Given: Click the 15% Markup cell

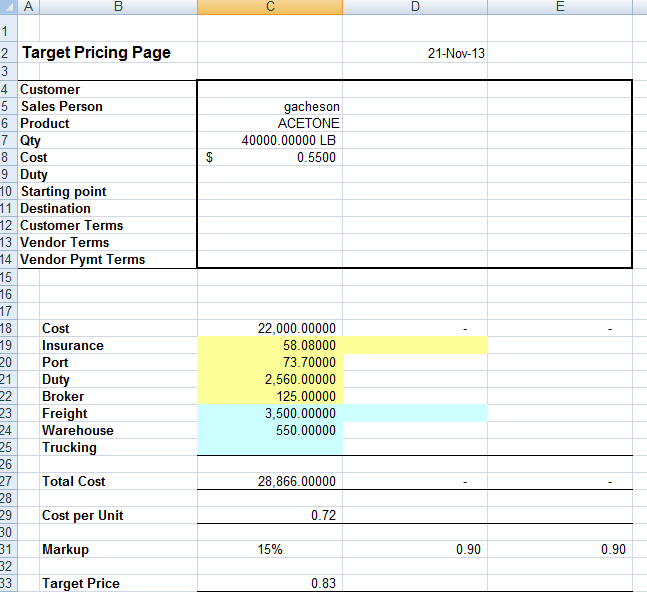Looking at the screenshot, I should 270,549.
